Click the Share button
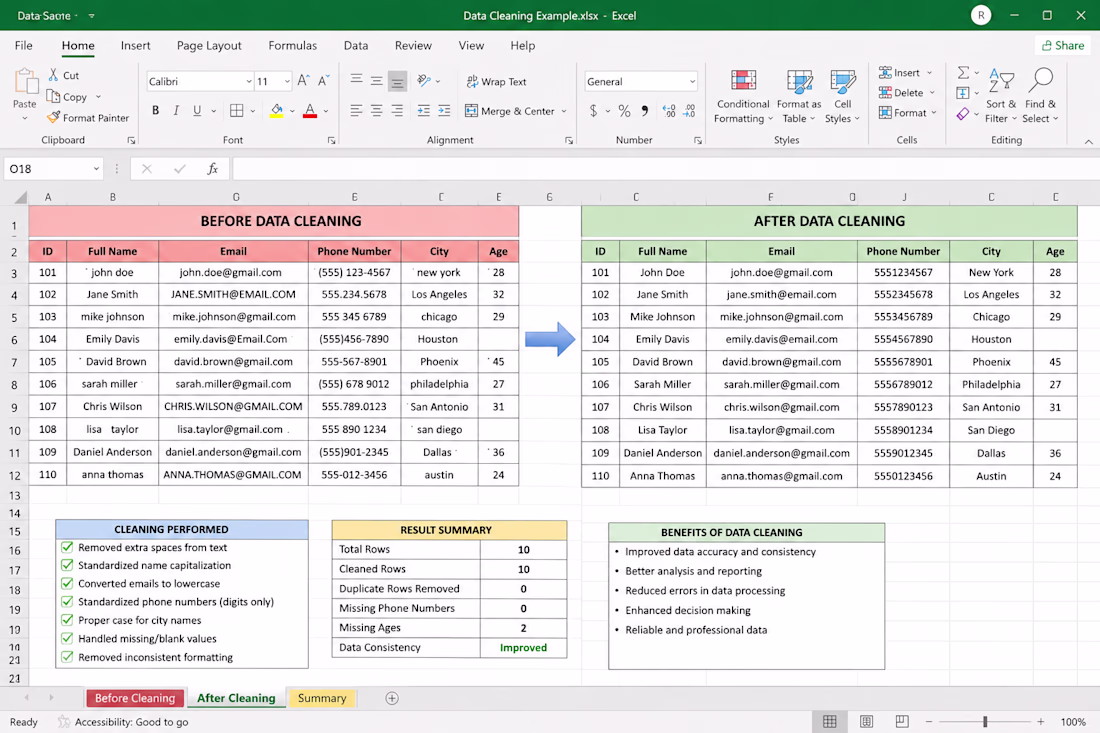1100x733 pixels. pyautogui.click(x=1063, y=45)
